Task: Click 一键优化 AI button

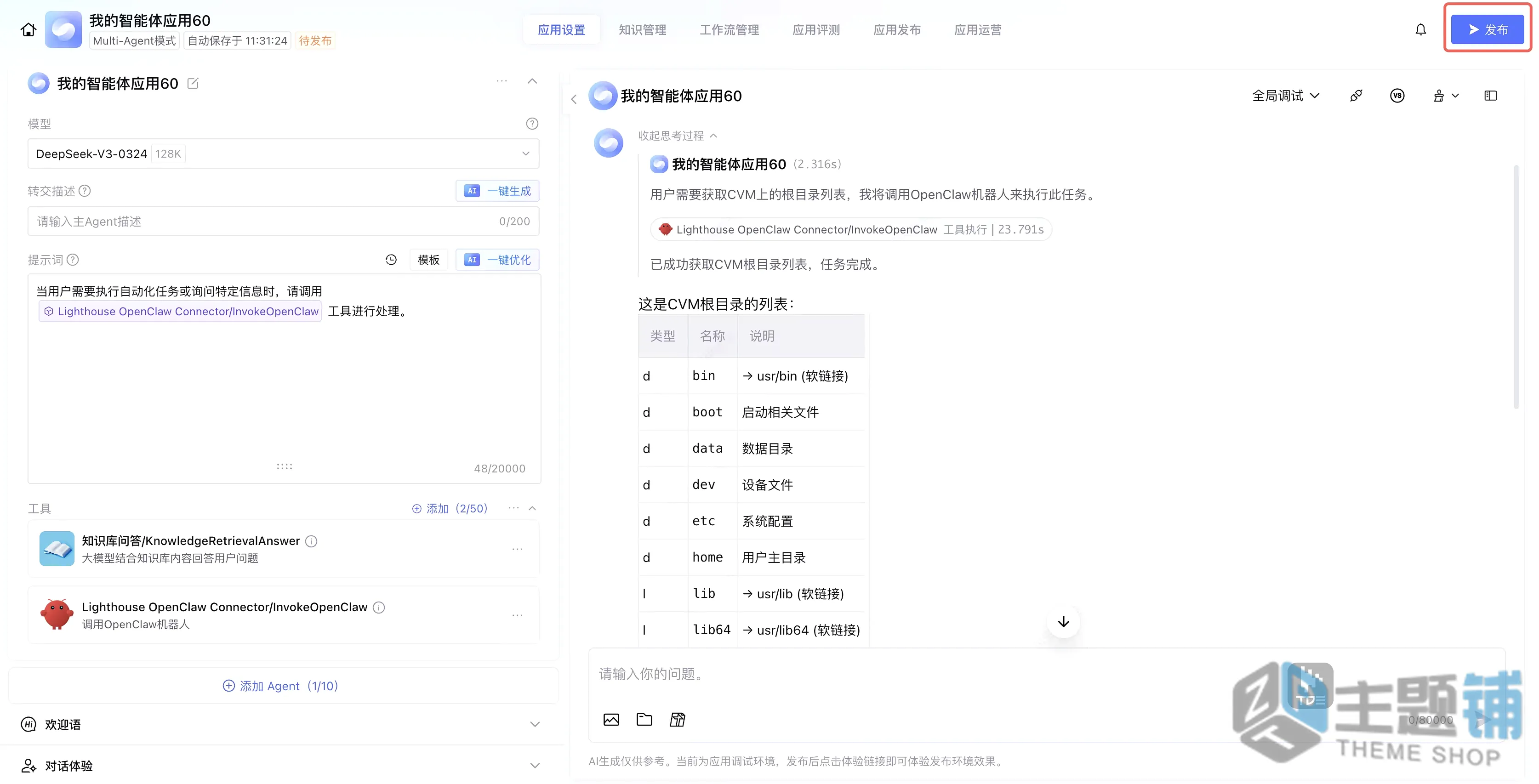Action: coord(497,260)
